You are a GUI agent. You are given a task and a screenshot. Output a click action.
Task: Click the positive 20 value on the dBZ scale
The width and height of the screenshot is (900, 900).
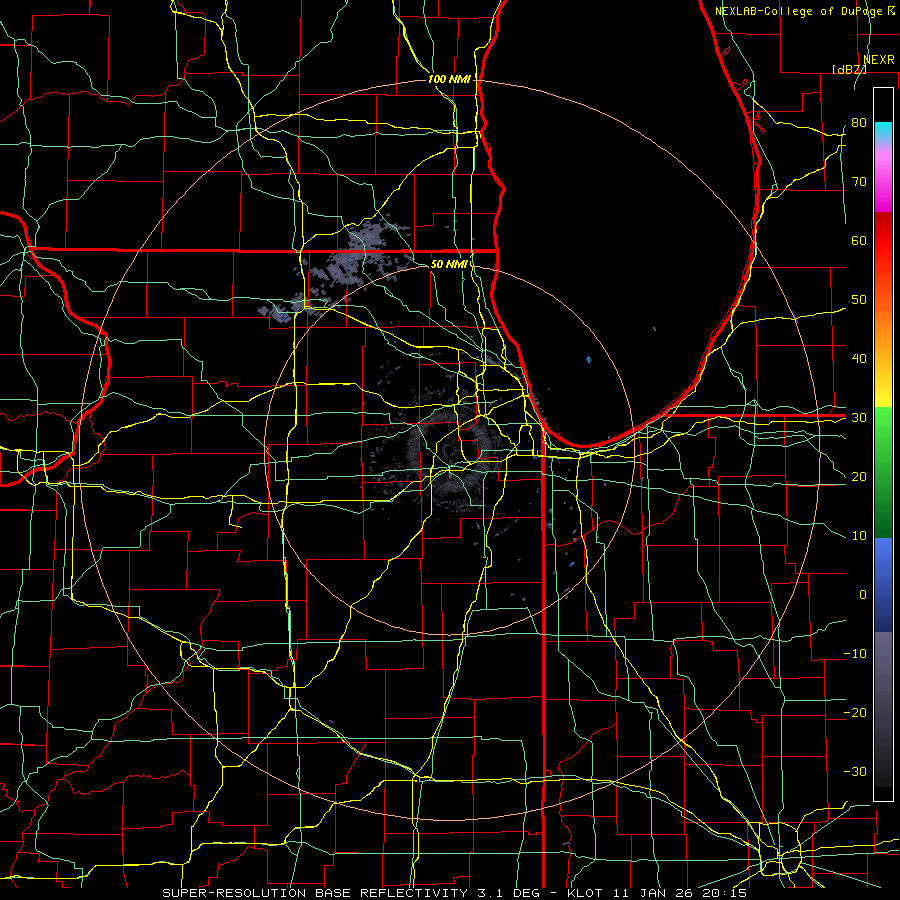pyautogui.click(x=859, y=476)
